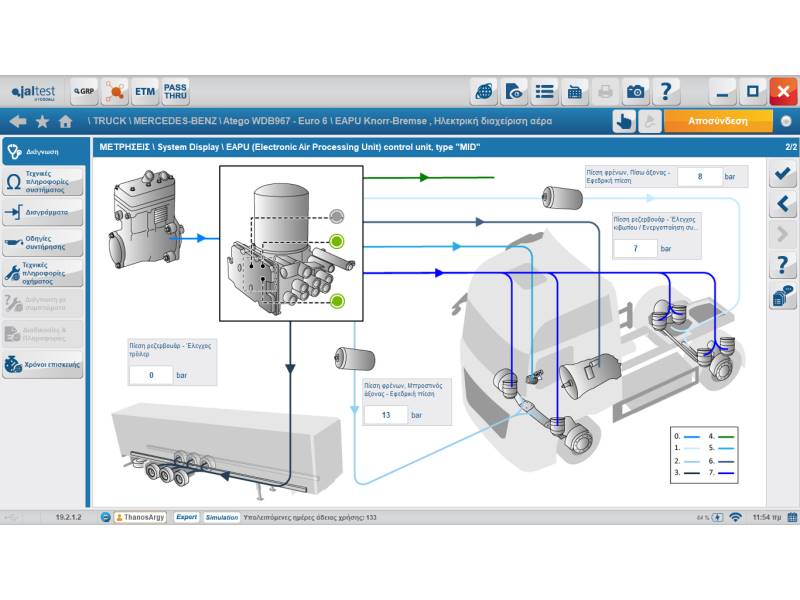Screen dimensions: 800x600
Task: Toggle the lower green indicator on the EAPU
Action: (337, 300)
